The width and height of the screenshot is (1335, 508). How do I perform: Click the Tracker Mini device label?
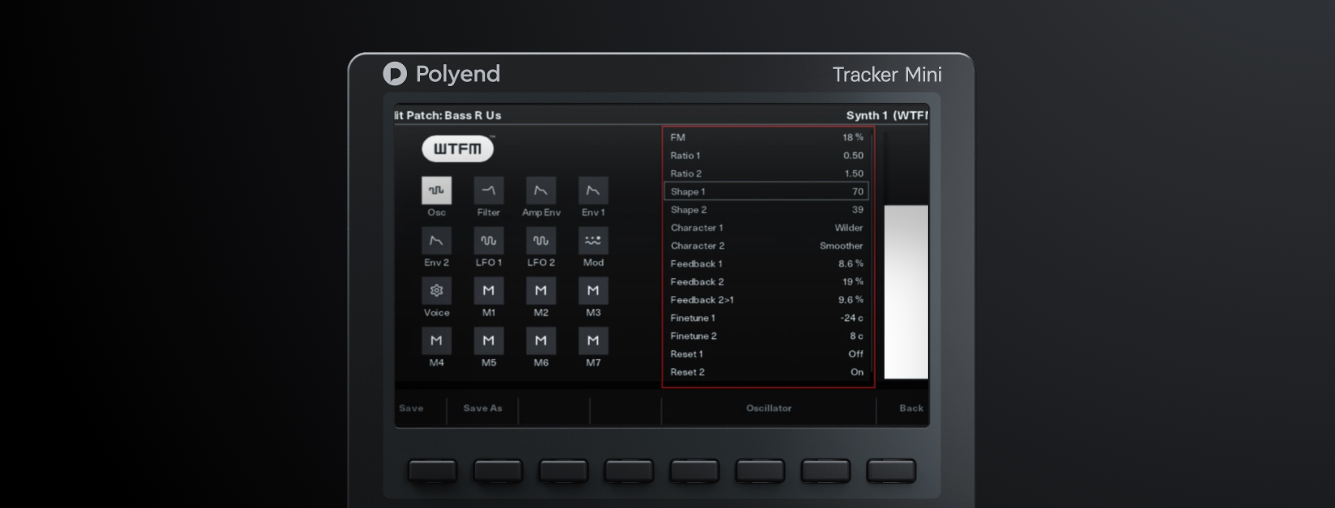887,75
